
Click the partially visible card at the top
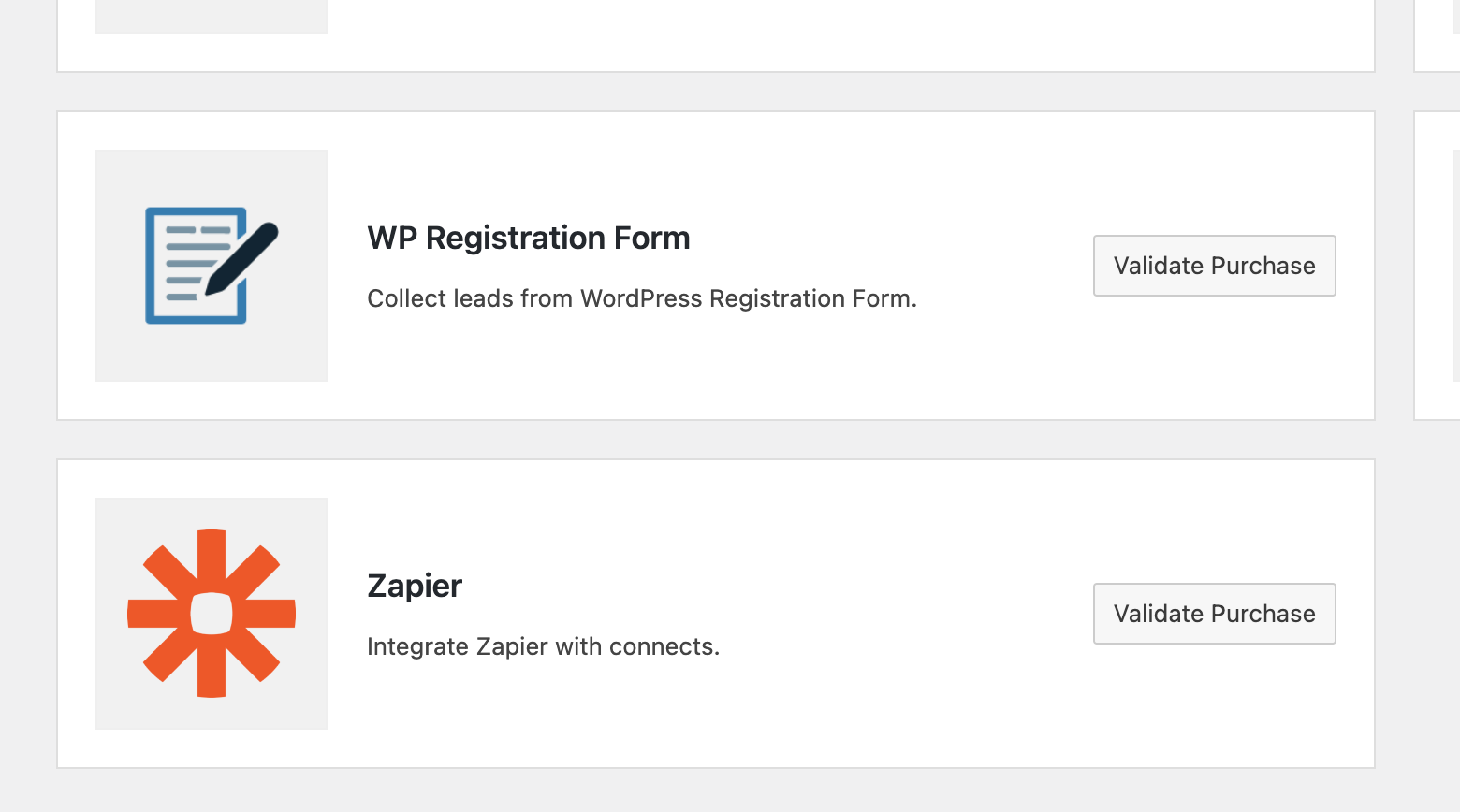coord(749,33)
